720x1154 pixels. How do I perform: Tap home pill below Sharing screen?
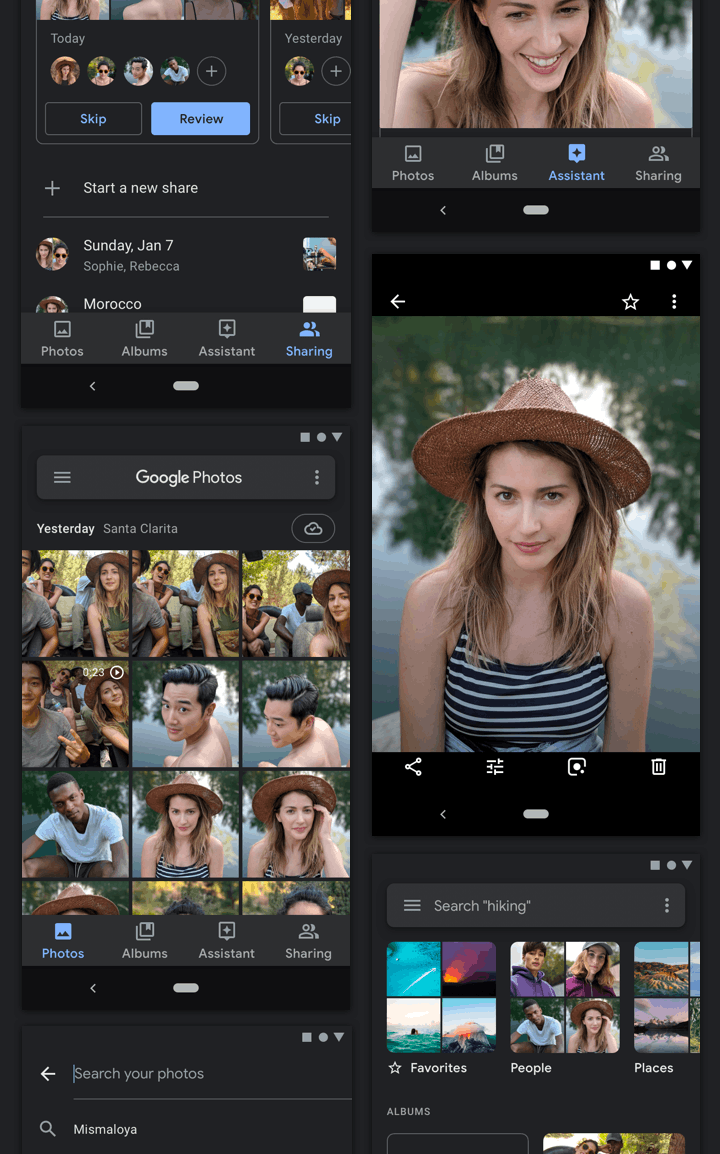tap(186, 386)
